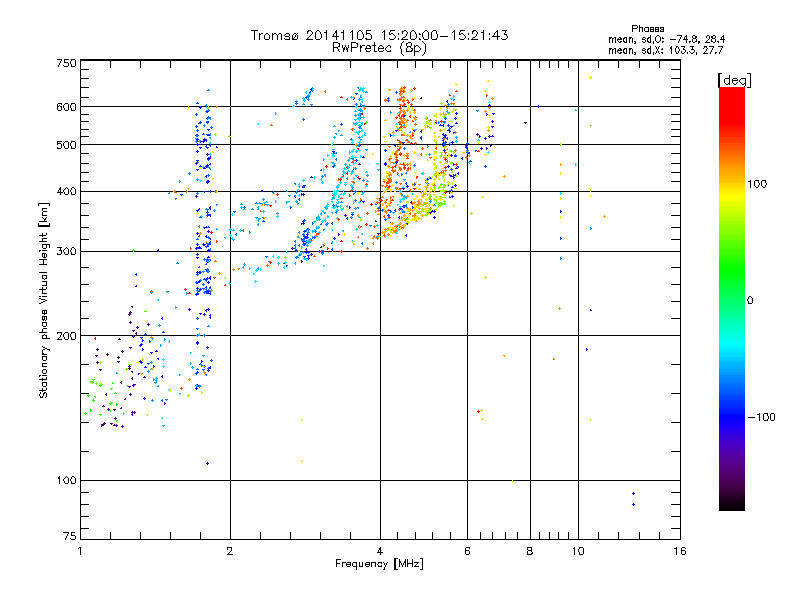This screenshot has height=600, width=800.
Task: Click the 'mean, sd,O: -74.8, 28.4' statistic
Action: click(666, 39)
